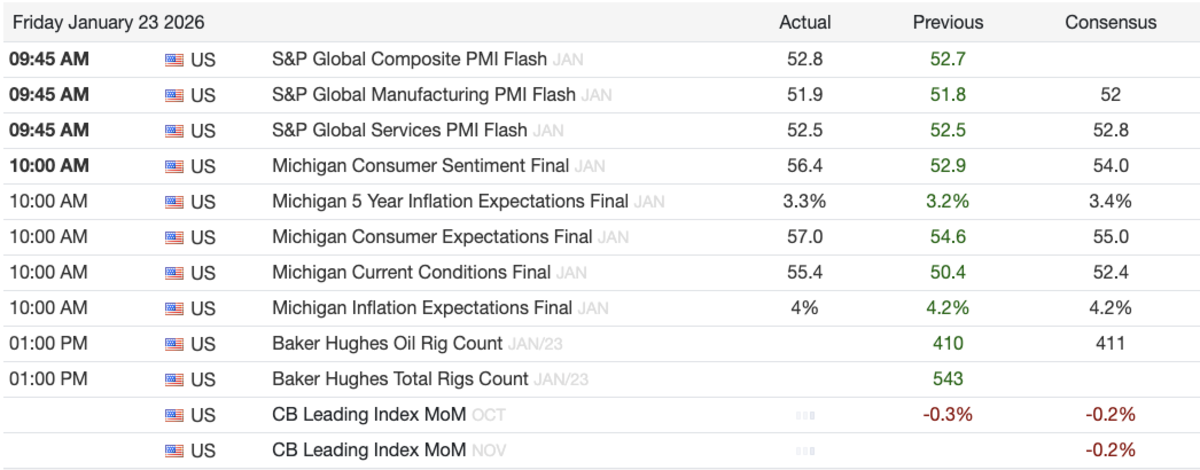The image size is (1200, 470).
Task: Open Baker Hughes Total Rigs Count link
Action: point(400,379)
